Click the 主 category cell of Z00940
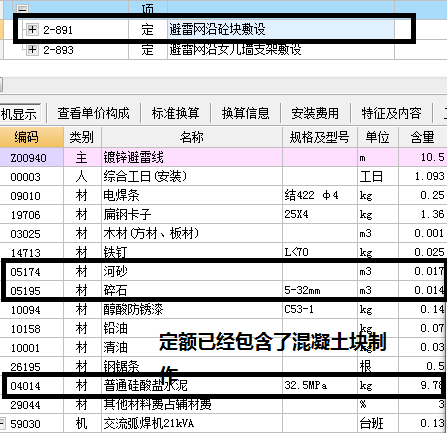This screenshot has height=433, width=447. (x=82, y=157)
